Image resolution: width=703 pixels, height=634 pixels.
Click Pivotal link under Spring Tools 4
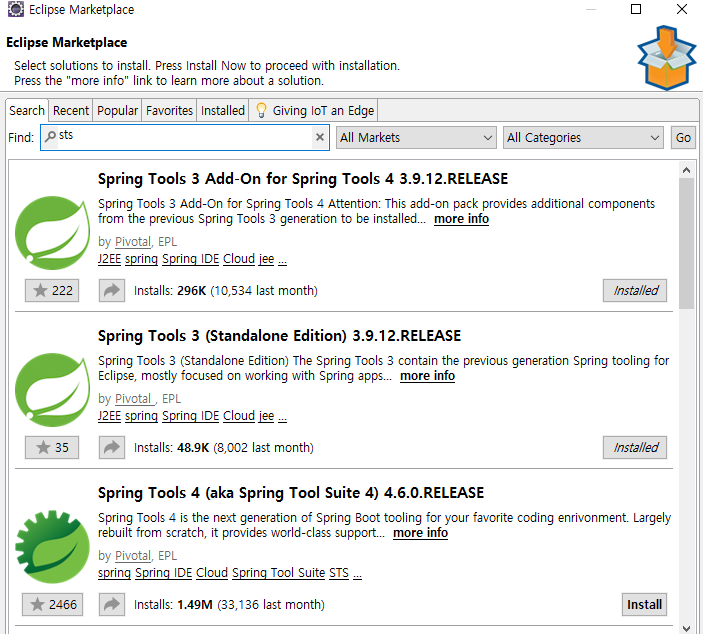click(133, 556)
